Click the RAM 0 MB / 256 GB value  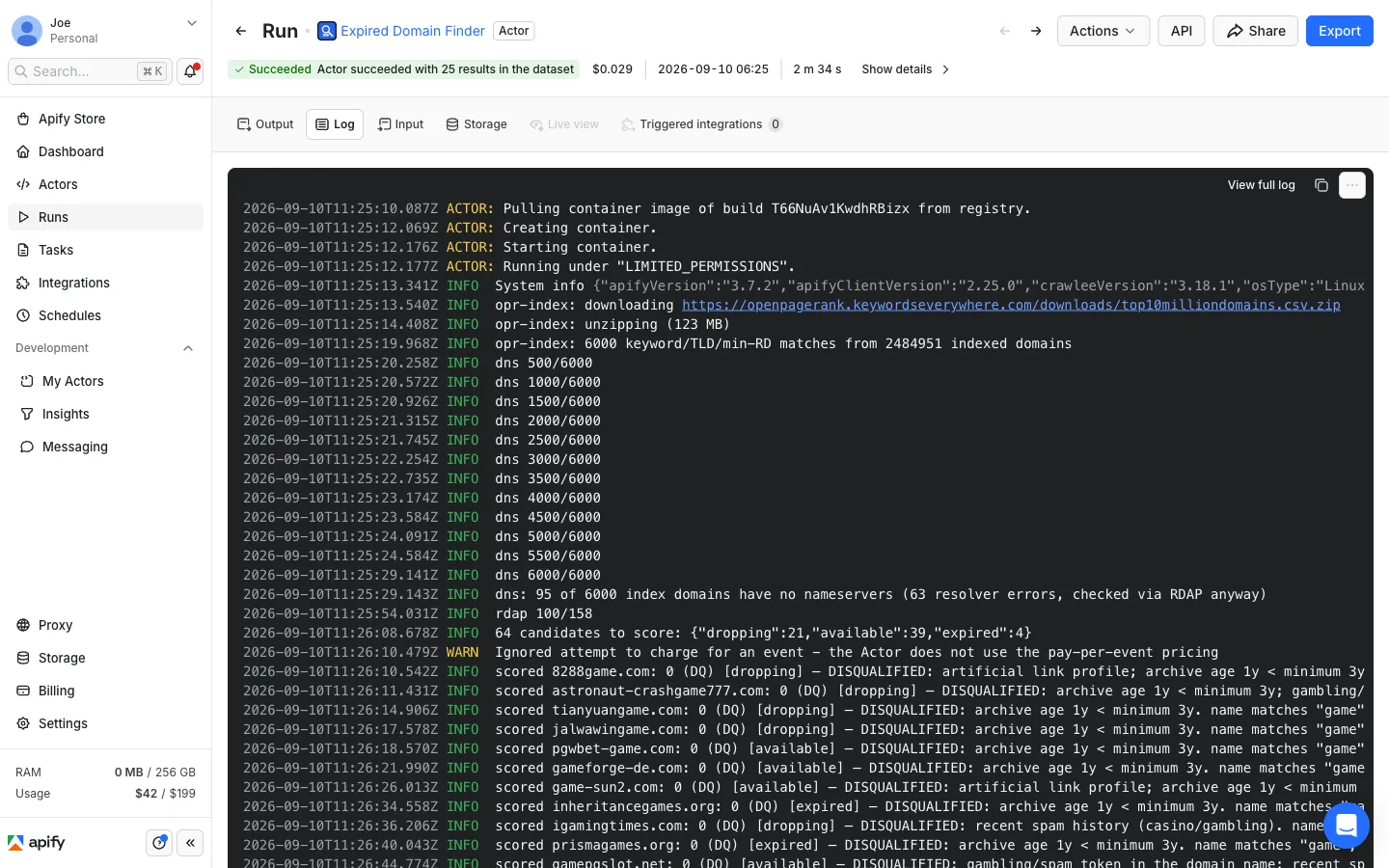[x=154, y=773]
